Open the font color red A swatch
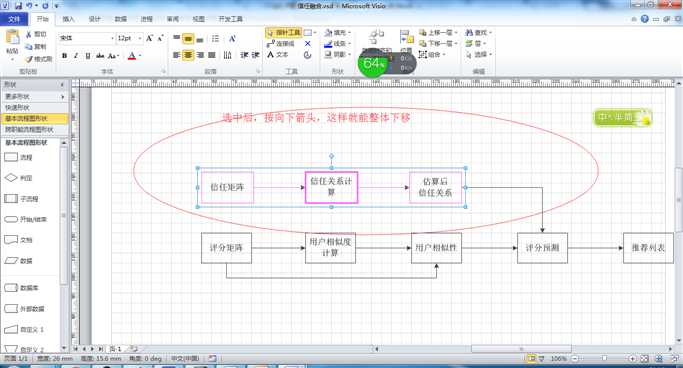The image size is (683, 368). 132,56
